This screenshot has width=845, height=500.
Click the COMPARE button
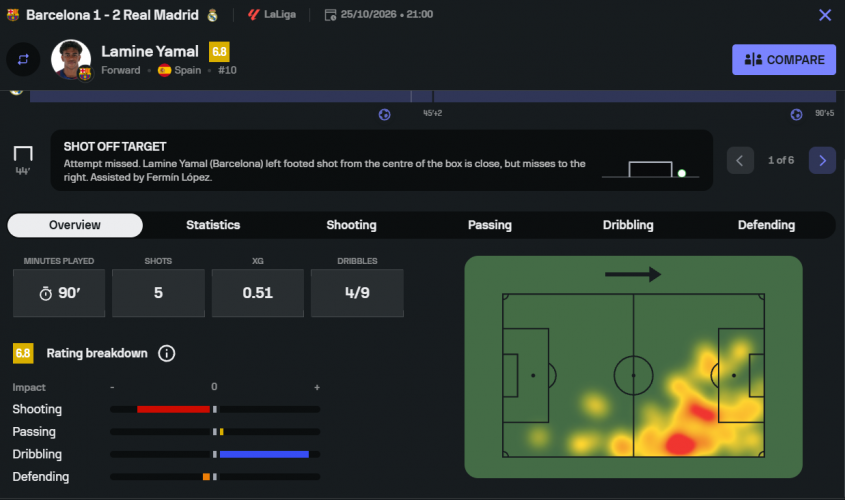click(x=784, y=60)
